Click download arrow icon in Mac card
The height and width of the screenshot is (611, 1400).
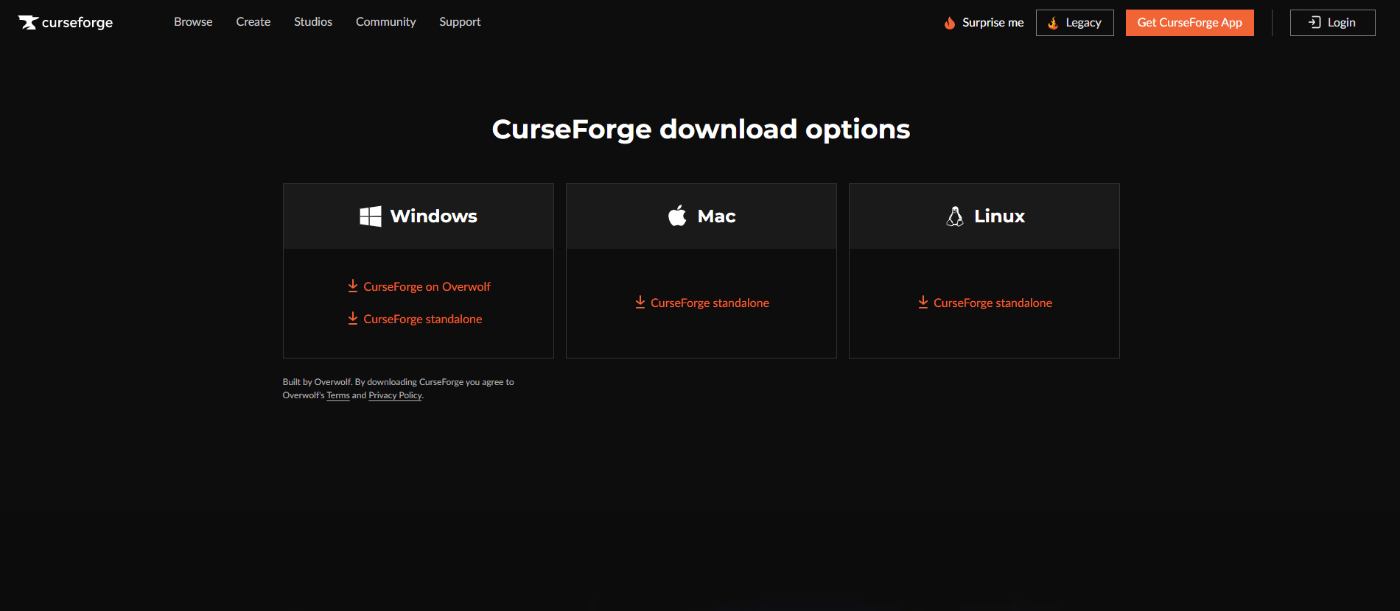click(641, 302)
